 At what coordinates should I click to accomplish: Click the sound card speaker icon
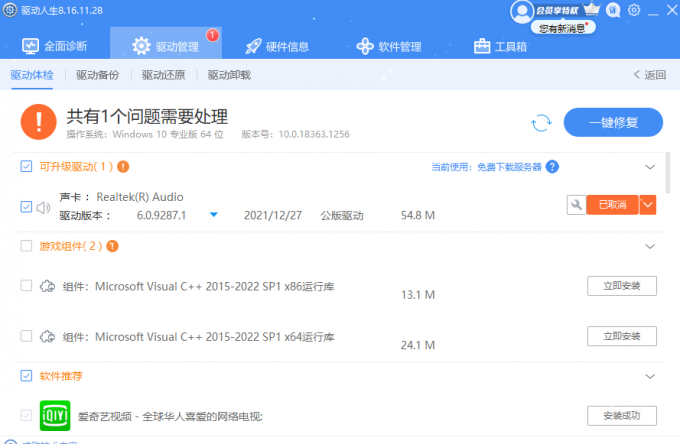(43, 208)
